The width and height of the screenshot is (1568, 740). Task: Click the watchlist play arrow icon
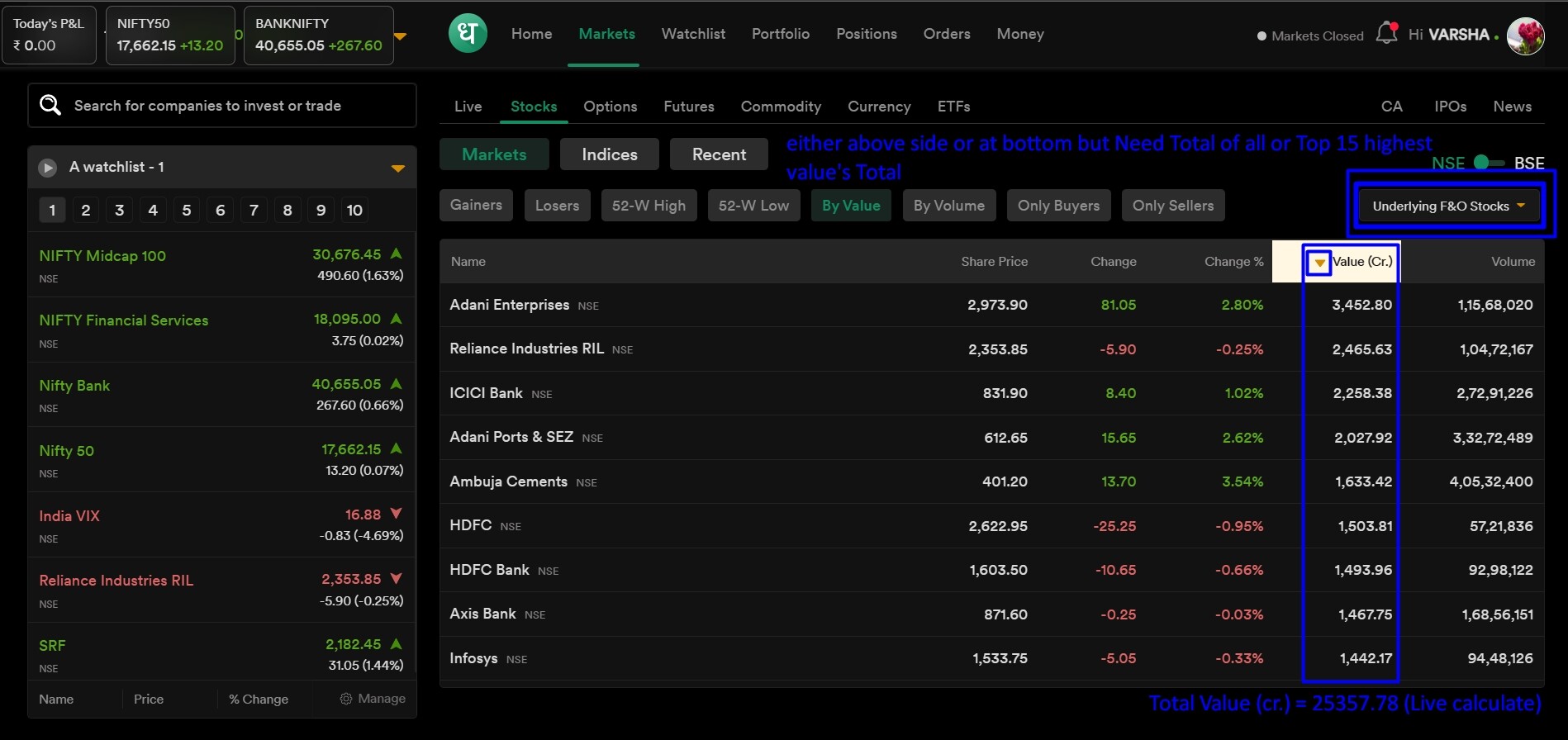(x=48, y=168)
